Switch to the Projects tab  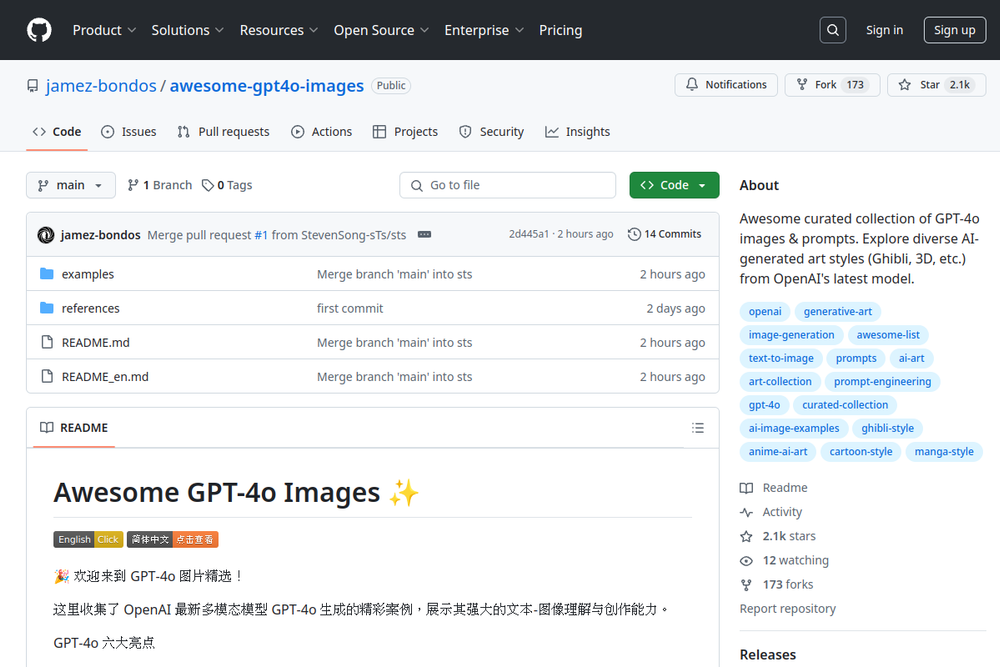coord(406,131)
